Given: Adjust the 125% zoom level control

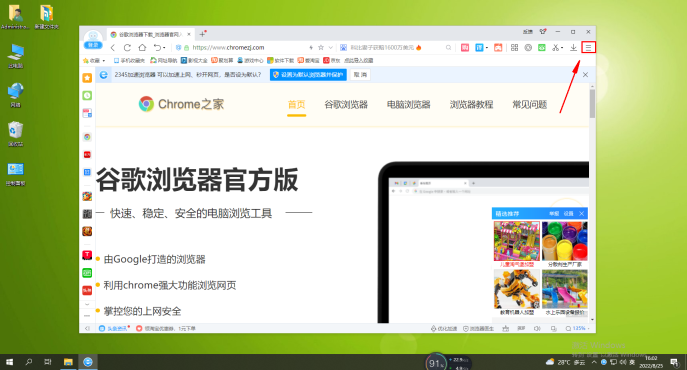Looking at the screenshot, I should [577, 328].
